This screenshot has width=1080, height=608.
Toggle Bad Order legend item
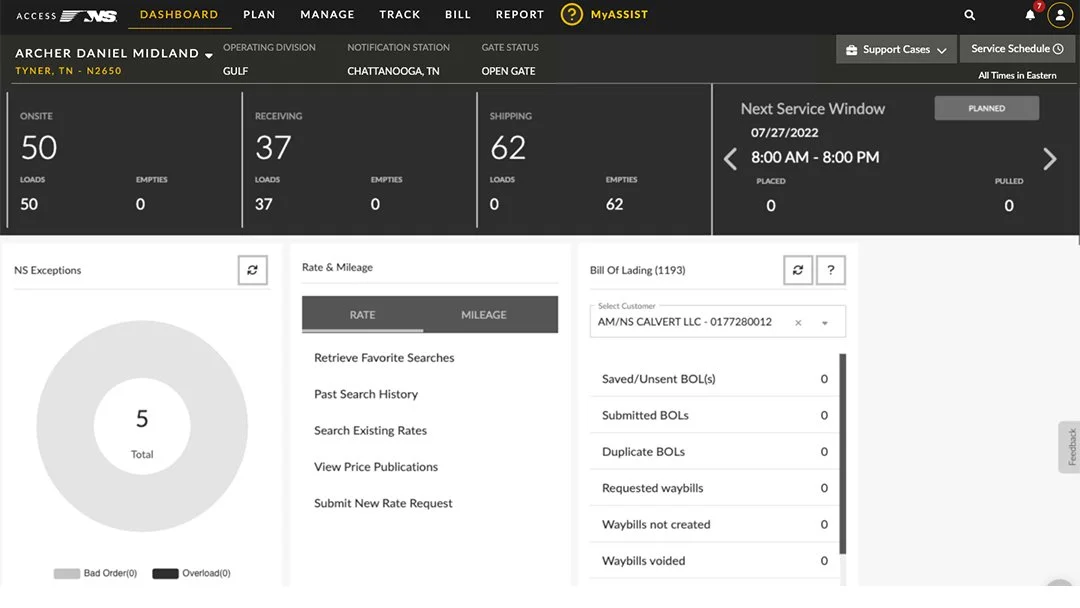point(96,573)
